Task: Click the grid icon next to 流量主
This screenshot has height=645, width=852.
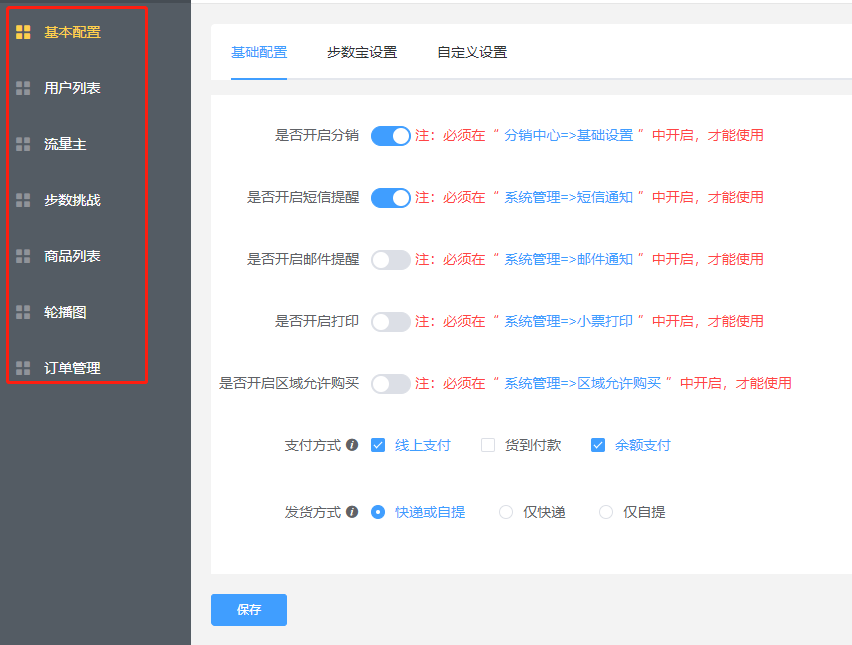Action: click(23, 144)
